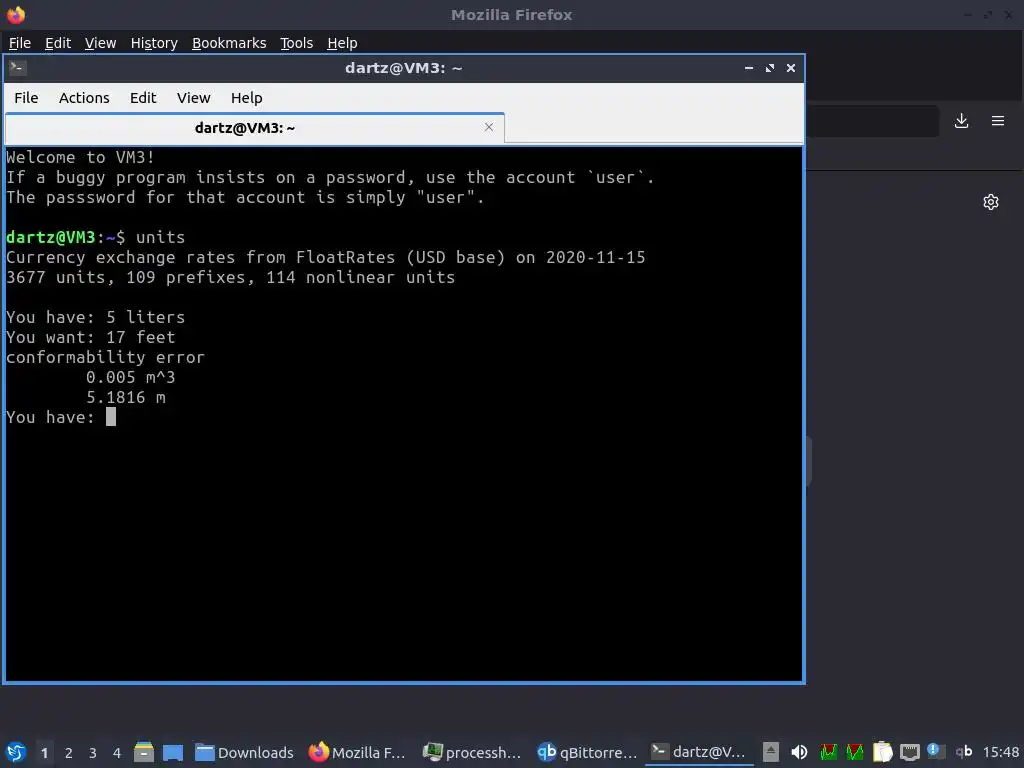Click the show desktop icon in the taskbar
The height and width of the screenshot is (768, 1024).
click(x=173, y=752)
